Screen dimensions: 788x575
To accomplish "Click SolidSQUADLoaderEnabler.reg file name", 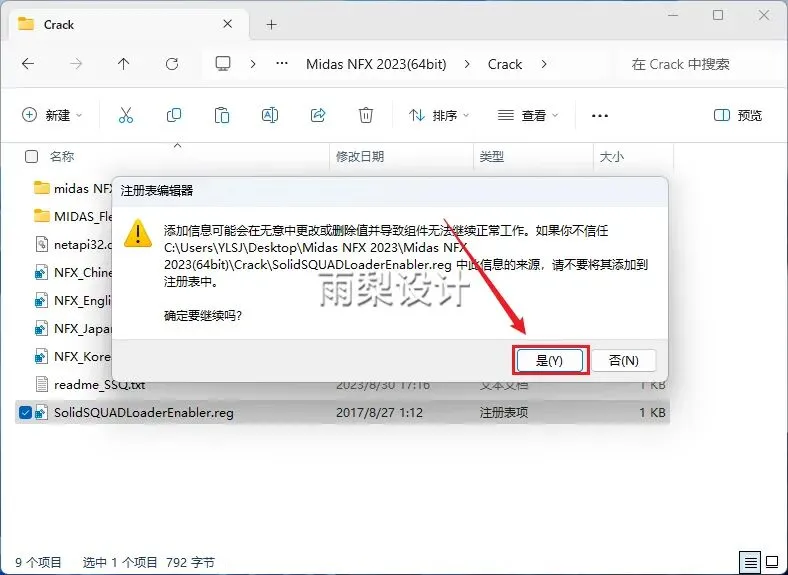I will click(x=144, y=413).
